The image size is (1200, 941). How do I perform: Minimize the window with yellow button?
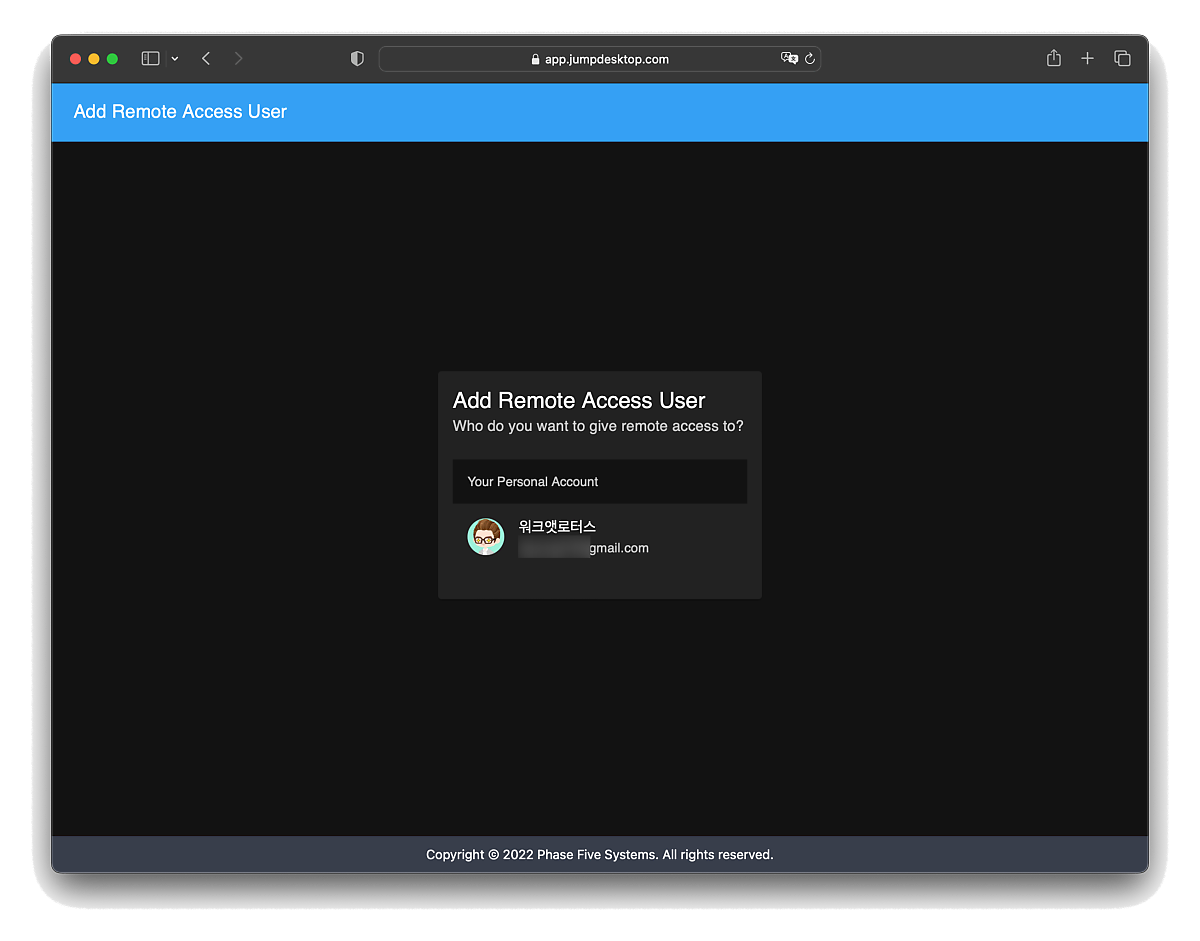[x=94, y=59]
